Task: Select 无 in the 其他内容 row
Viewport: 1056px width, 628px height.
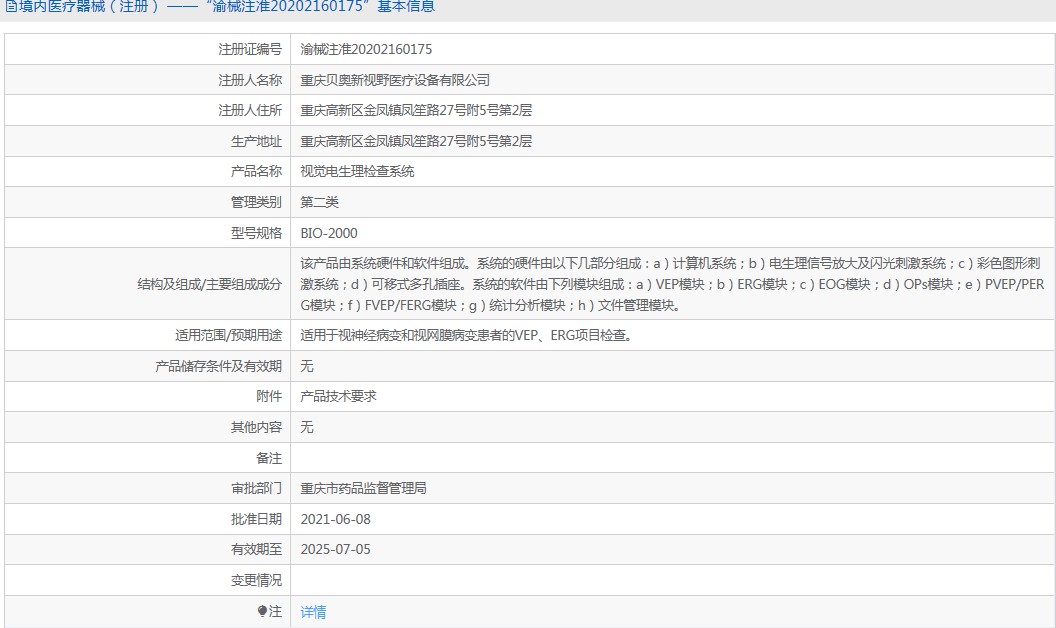Action: pyautogui.click(x=306, y=427)
